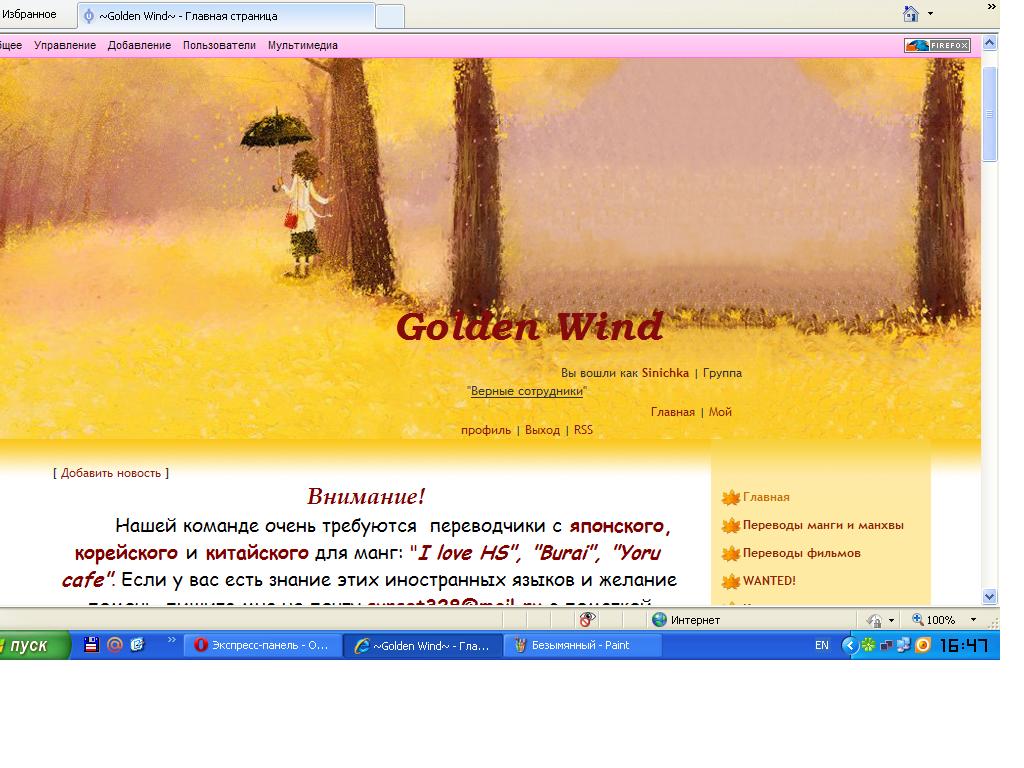
Task: Click the network connection tray icon
Action: click(x=886, y=646)
